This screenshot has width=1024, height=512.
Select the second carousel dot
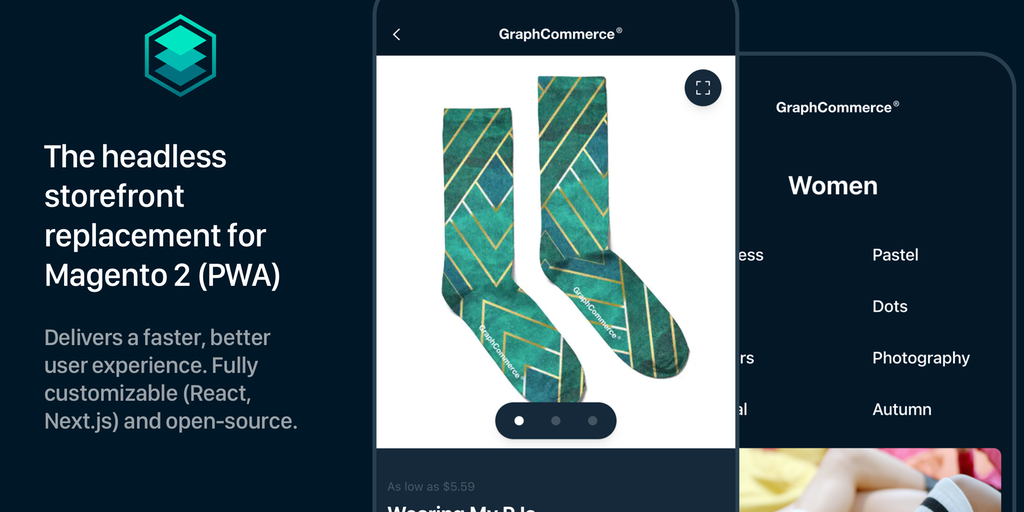pyautogui.click(x=556, y=421)
